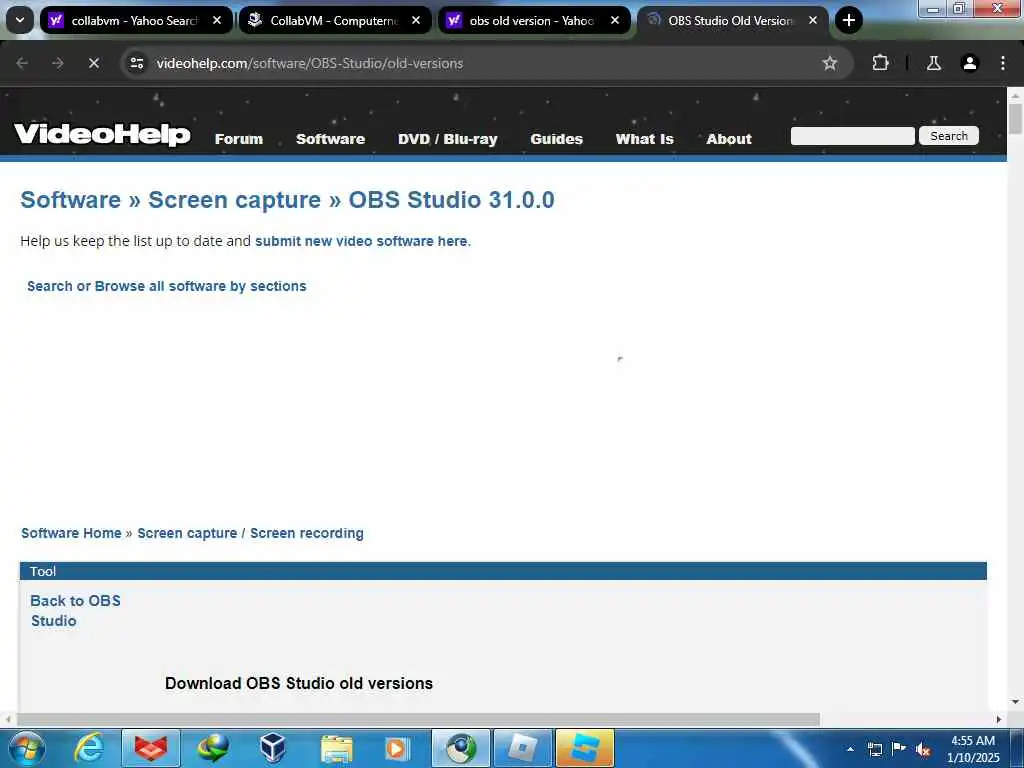Open the red fox-like taskbar app
This screenshot has height=768, width=1024.
(151, 748)
